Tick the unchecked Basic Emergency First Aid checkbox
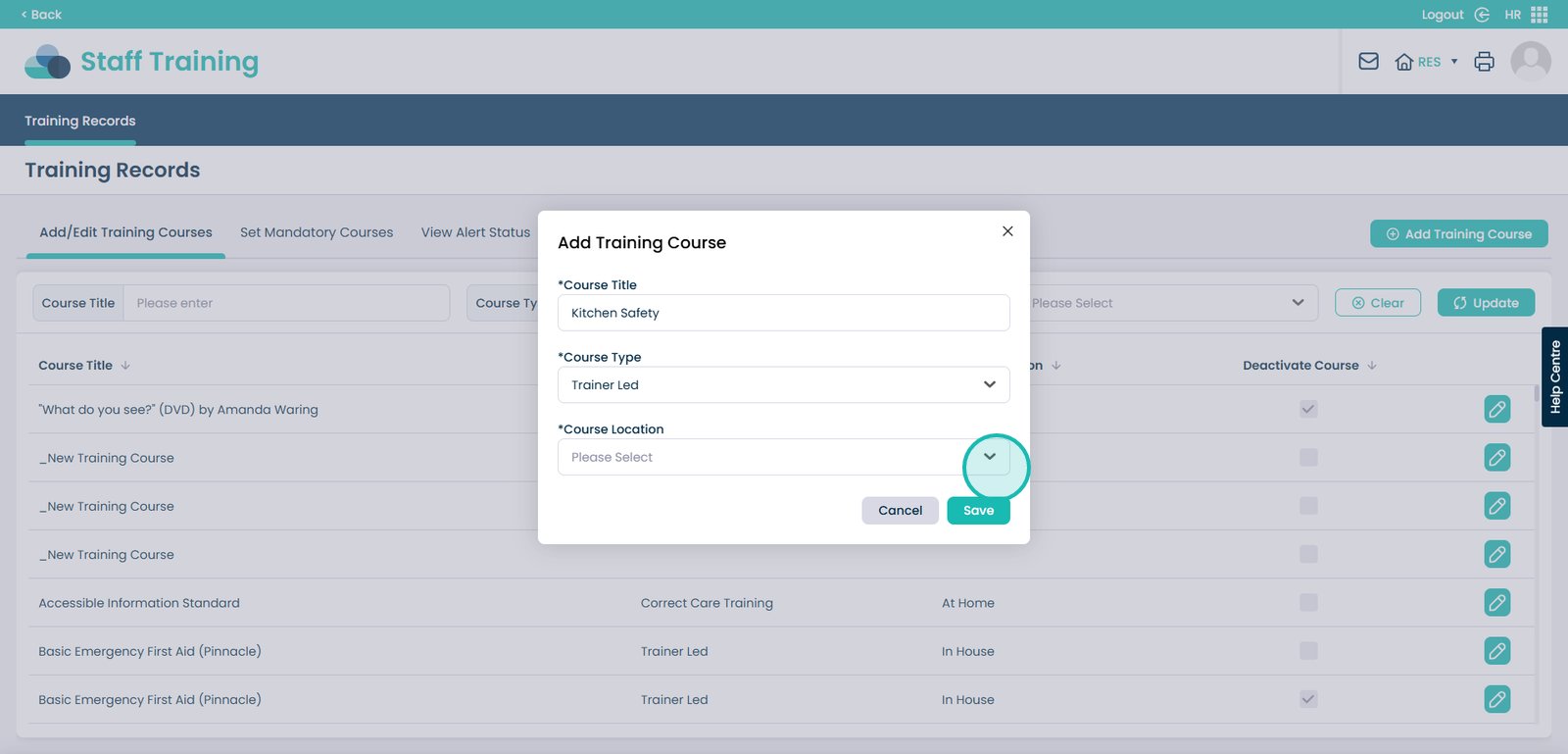The width and height of the screenshot is (1568, 754). [x=1308, y=650]
